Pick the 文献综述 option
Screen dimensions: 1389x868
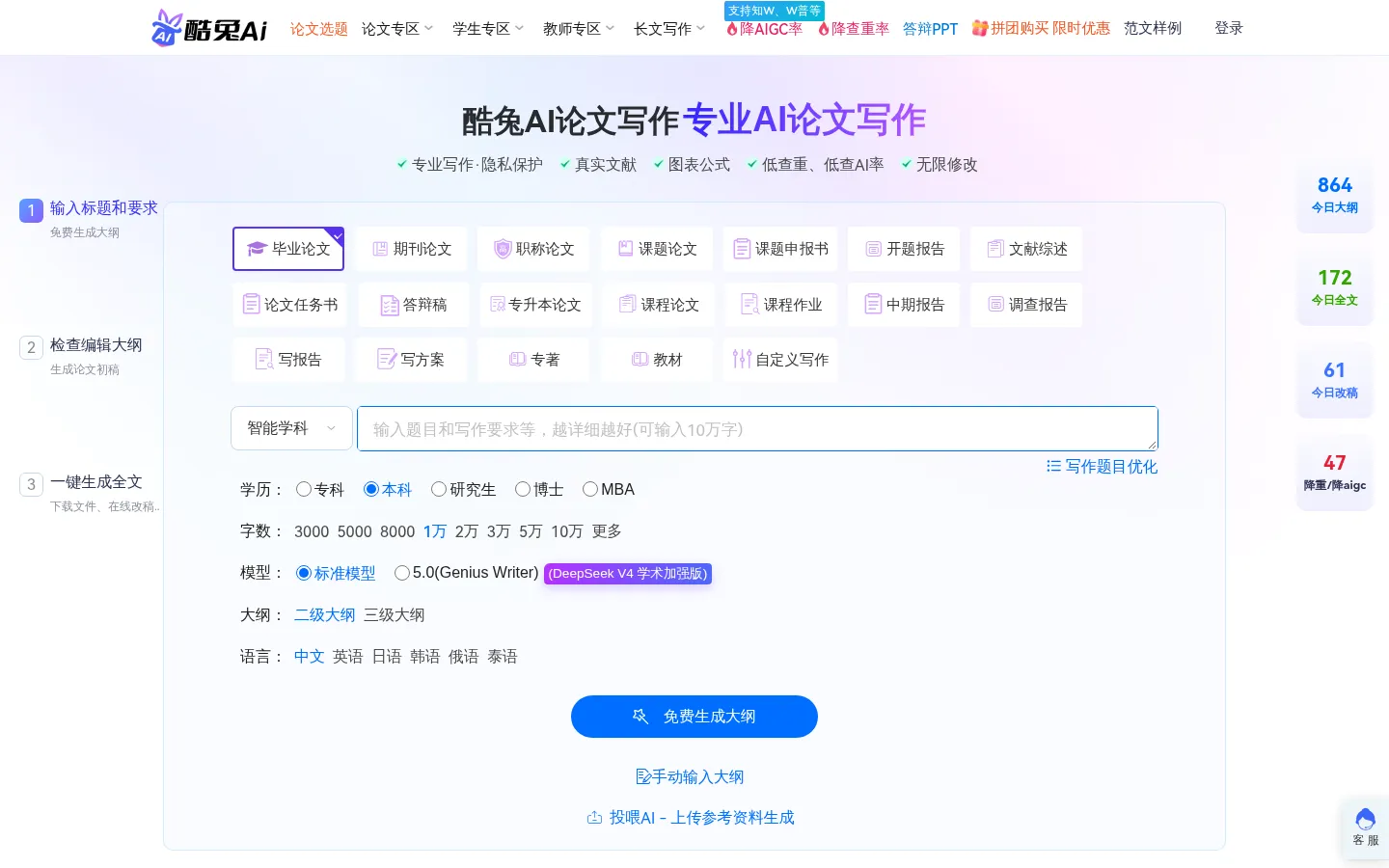point(1026,249)
